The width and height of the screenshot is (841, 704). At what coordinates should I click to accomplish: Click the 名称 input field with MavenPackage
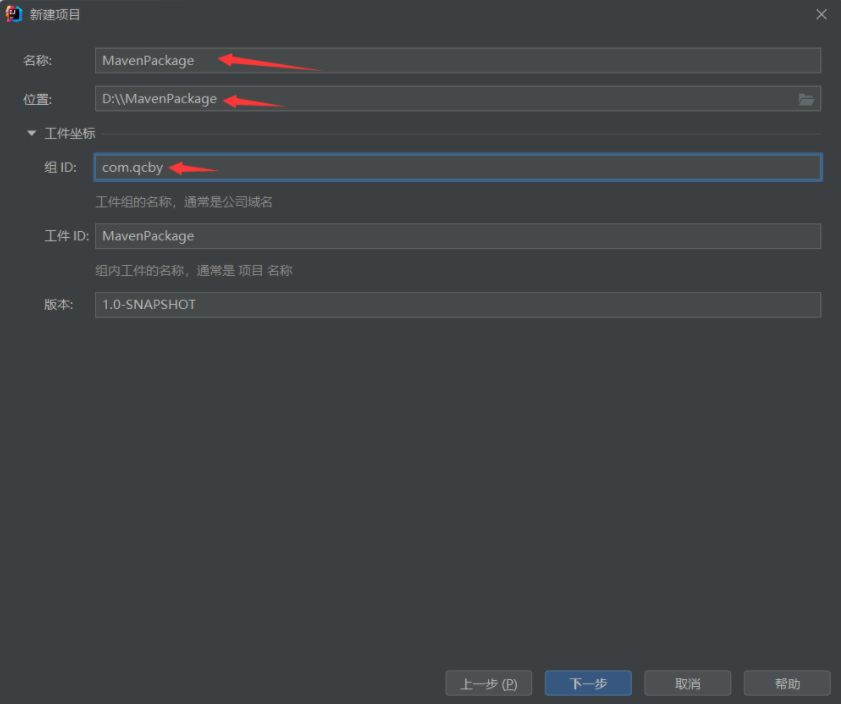pyautogui.click(x=458, y=61)
